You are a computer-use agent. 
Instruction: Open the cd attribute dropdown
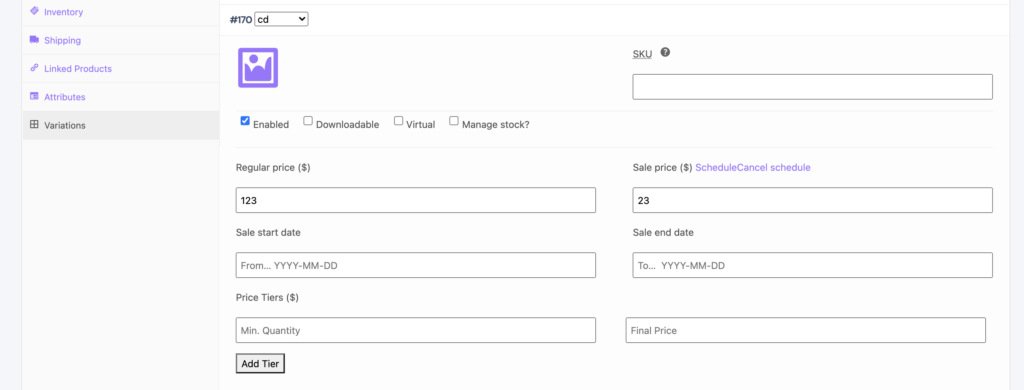tap(281, 20)
